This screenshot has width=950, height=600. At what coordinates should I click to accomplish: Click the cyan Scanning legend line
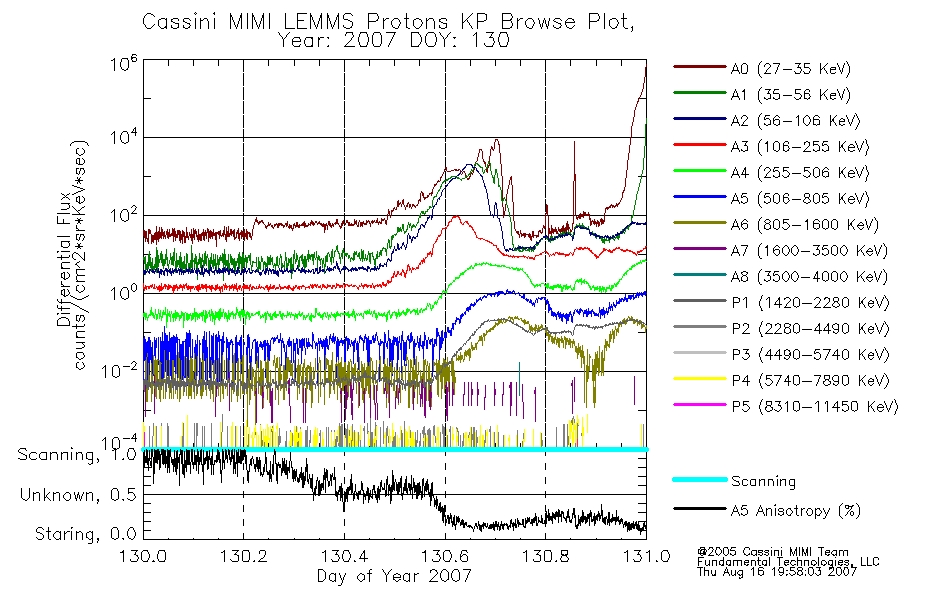pyautogui.click(x=699, y=479)
